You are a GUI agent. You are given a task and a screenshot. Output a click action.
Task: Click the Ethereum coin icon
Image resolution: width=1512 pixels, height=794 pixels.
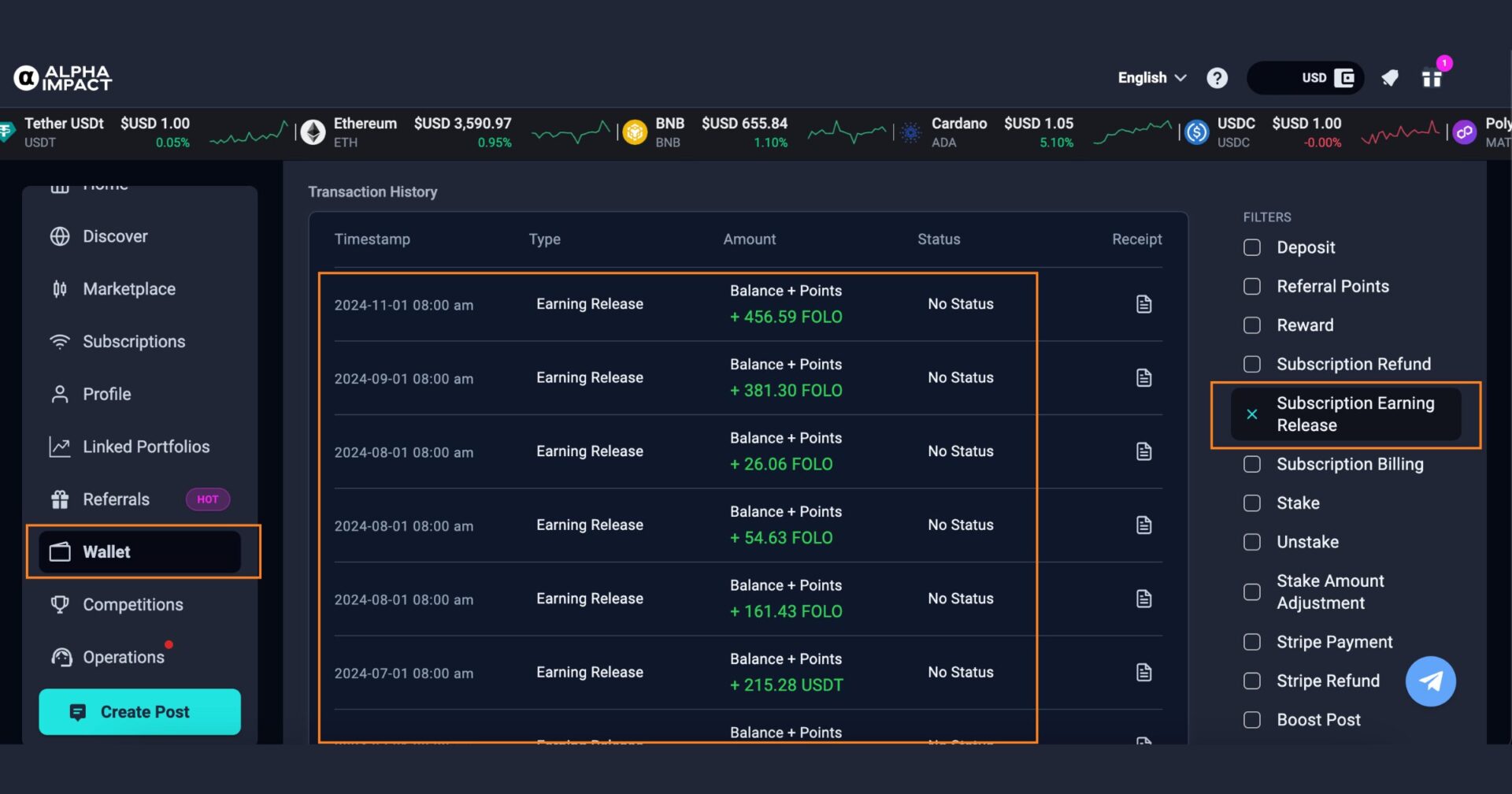click(x=313, y=132)
